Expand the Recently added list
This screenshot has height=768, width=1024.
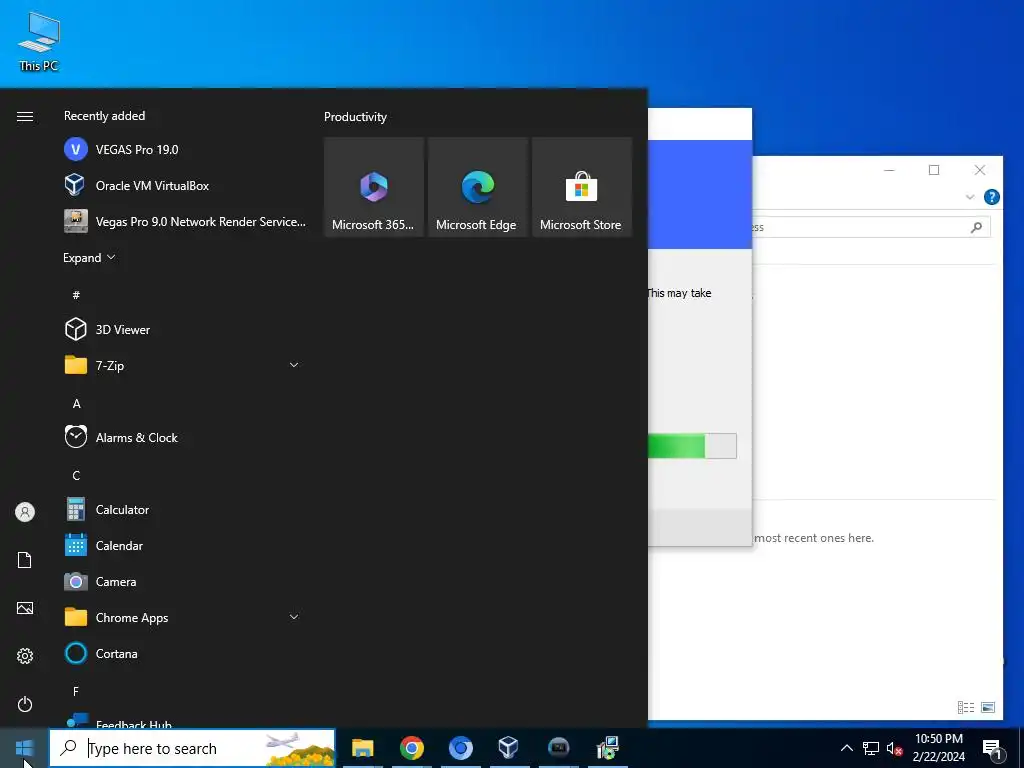pyautogui.click(x=89, y=257)
